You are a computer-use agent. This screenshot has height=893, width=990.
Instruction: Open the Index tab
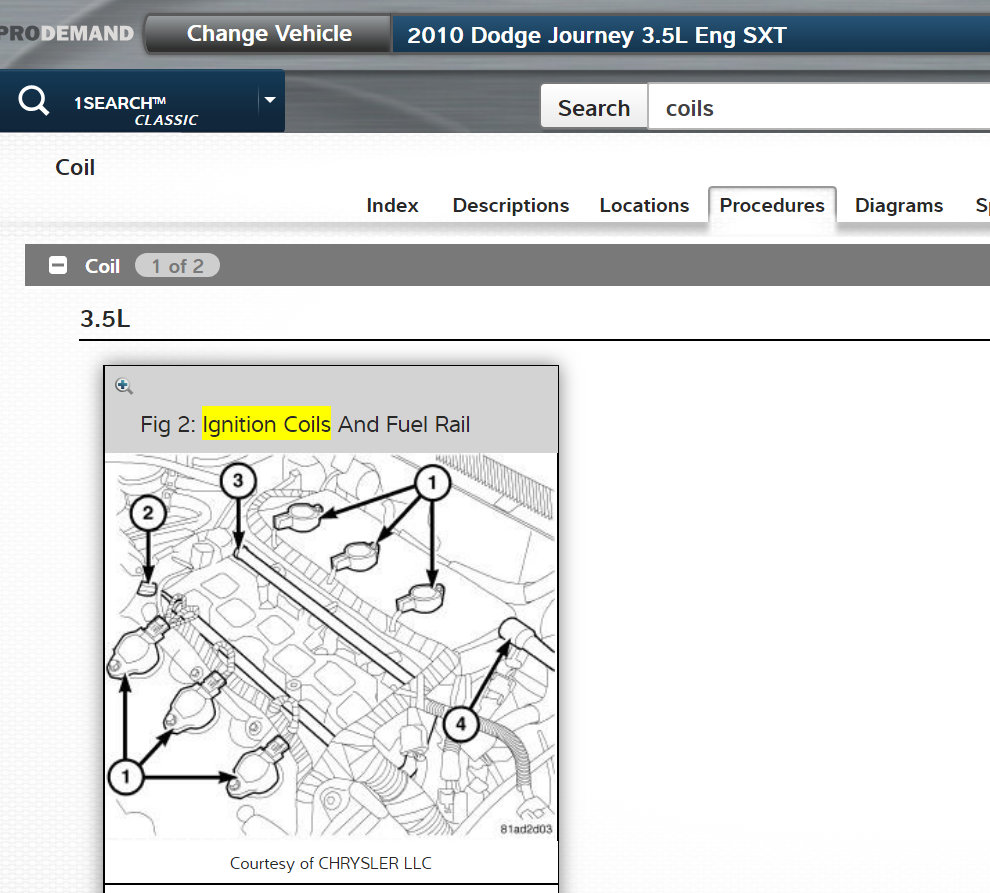click(392, 205)
